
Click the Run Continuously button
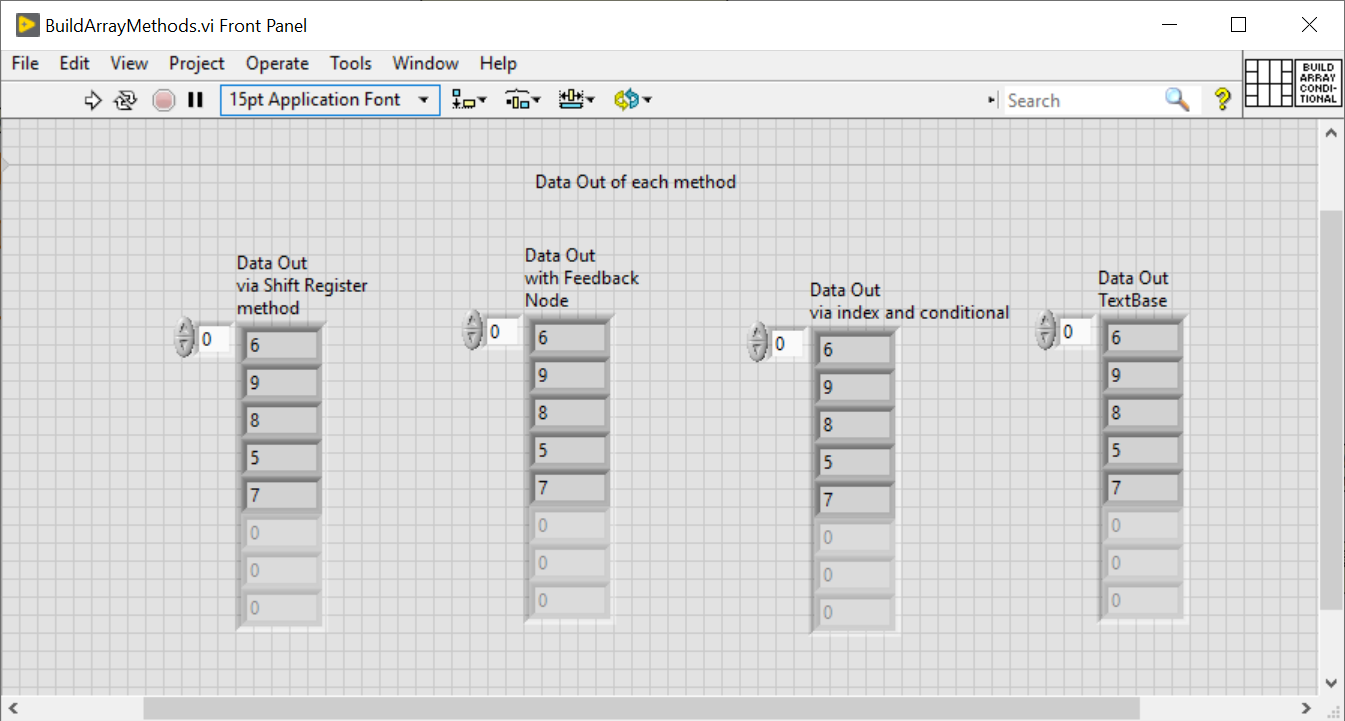[125, 100]
